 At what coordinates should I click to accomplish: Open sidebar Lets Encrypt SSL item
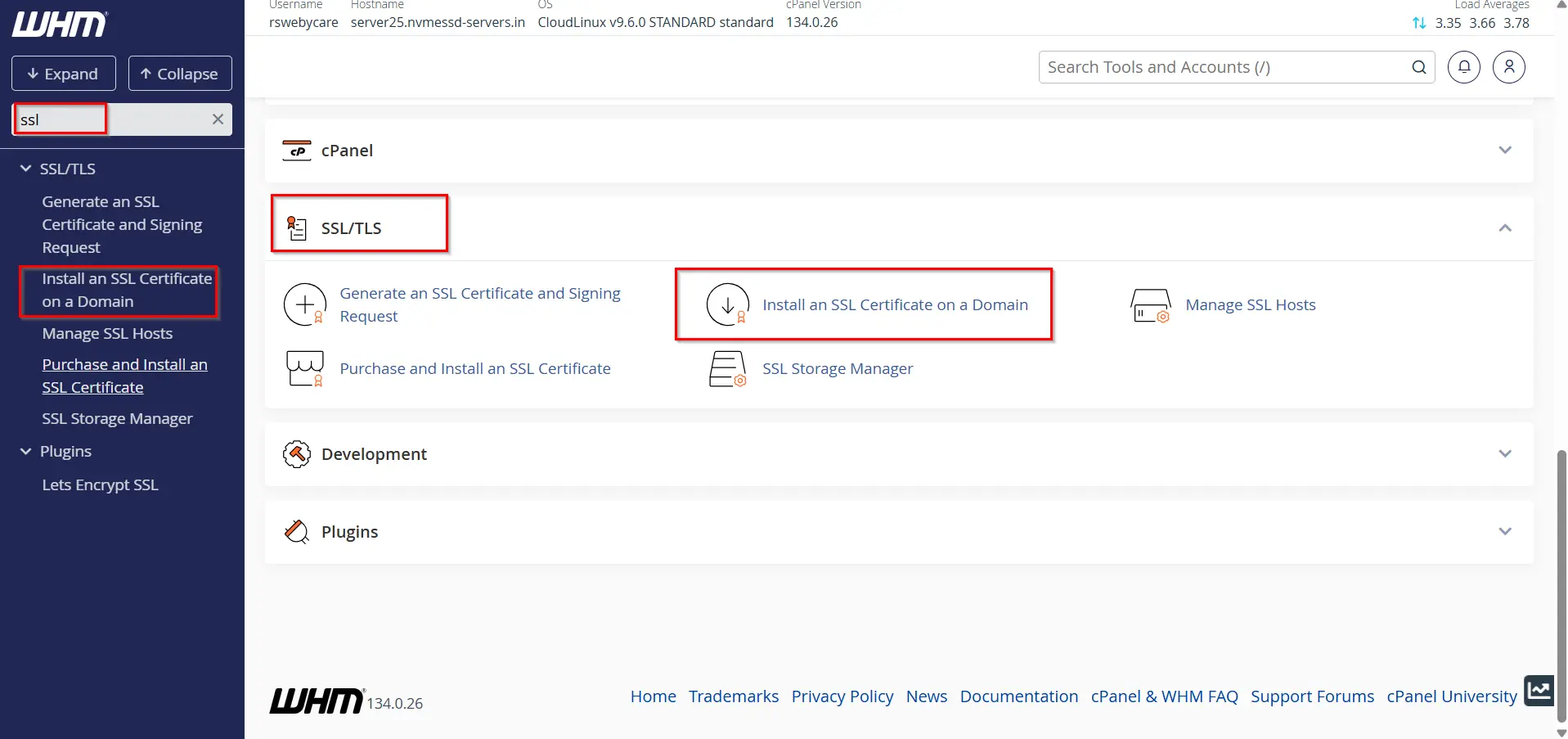pyautogui.click(x=100, y=485)
